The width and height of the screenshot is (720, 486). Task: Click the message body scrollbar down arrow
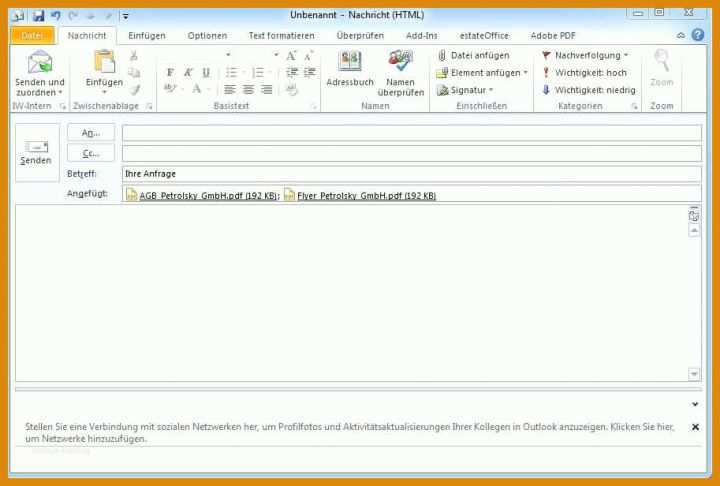tap(694, 374)
